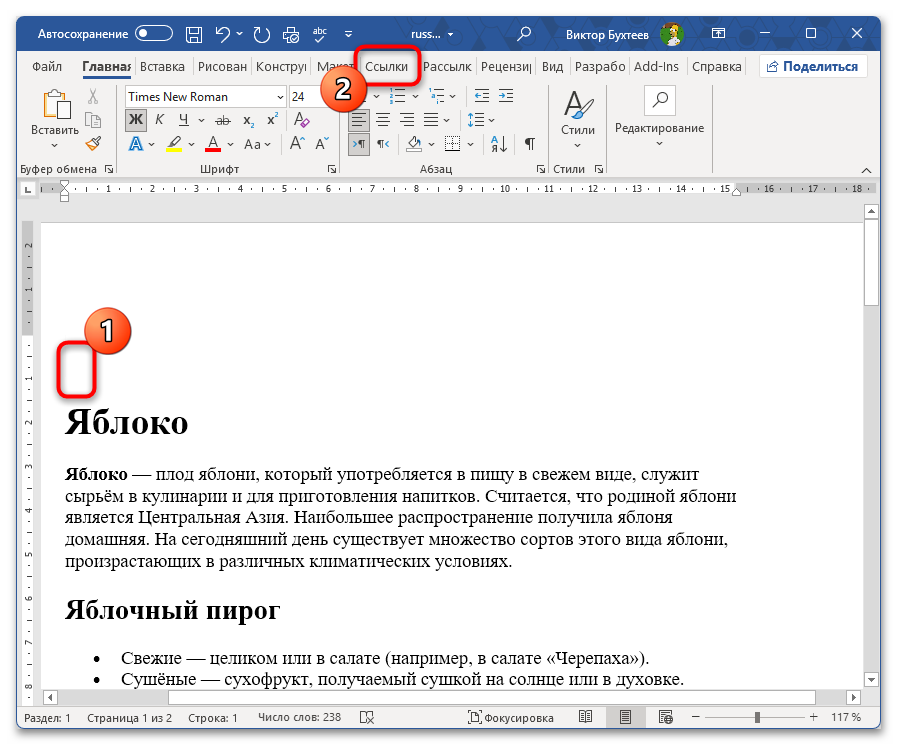Increase paragraph indent
Screen dimensions: 897x745
click(x=506, y=96)
